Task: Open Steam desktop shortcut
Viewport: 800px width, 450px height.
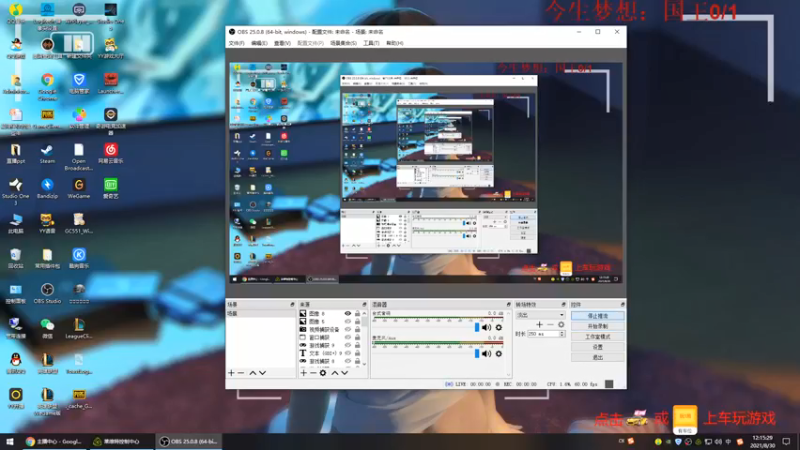Action: 47,154
